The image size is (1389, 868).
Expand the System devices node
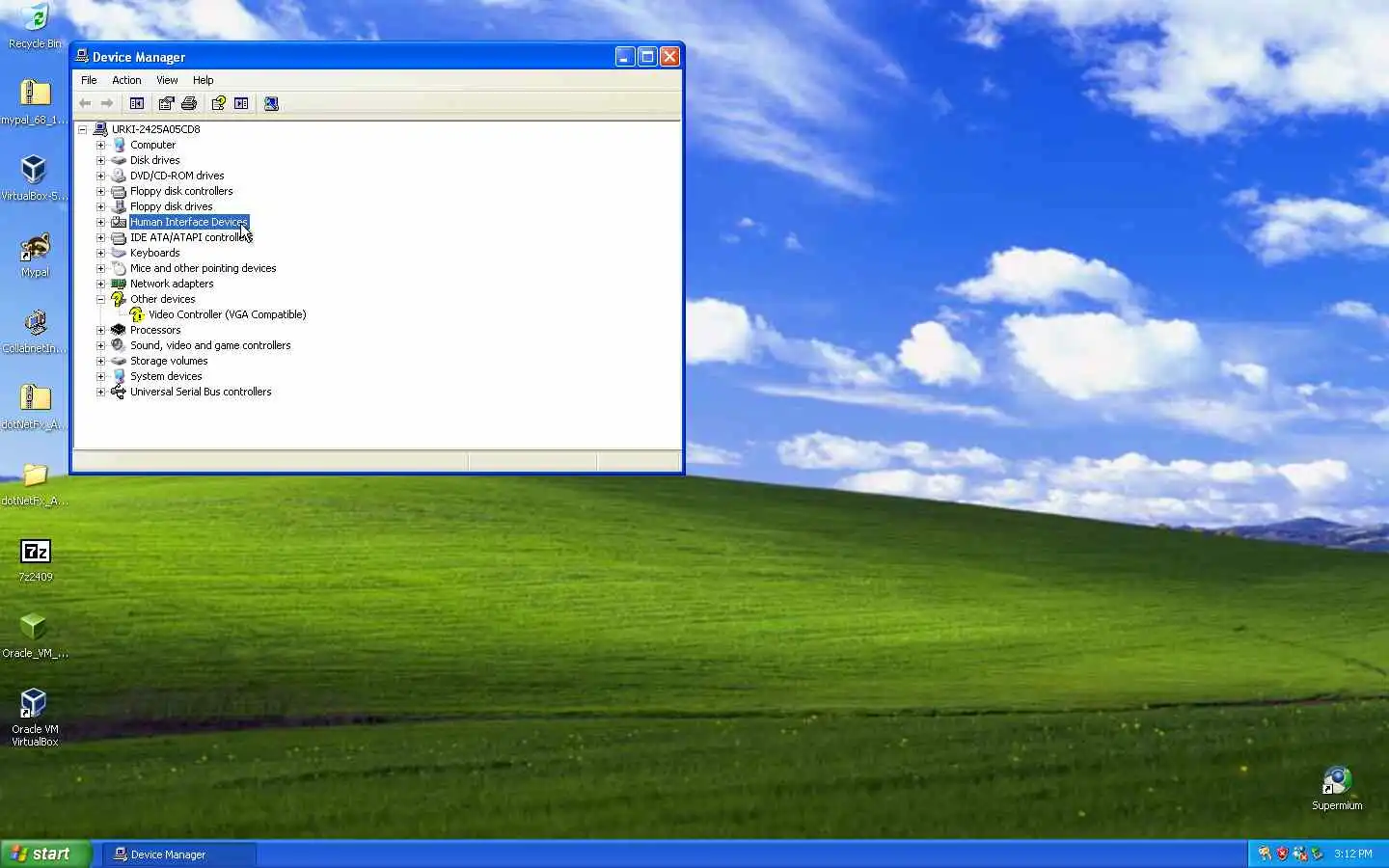tap(100, 376)
